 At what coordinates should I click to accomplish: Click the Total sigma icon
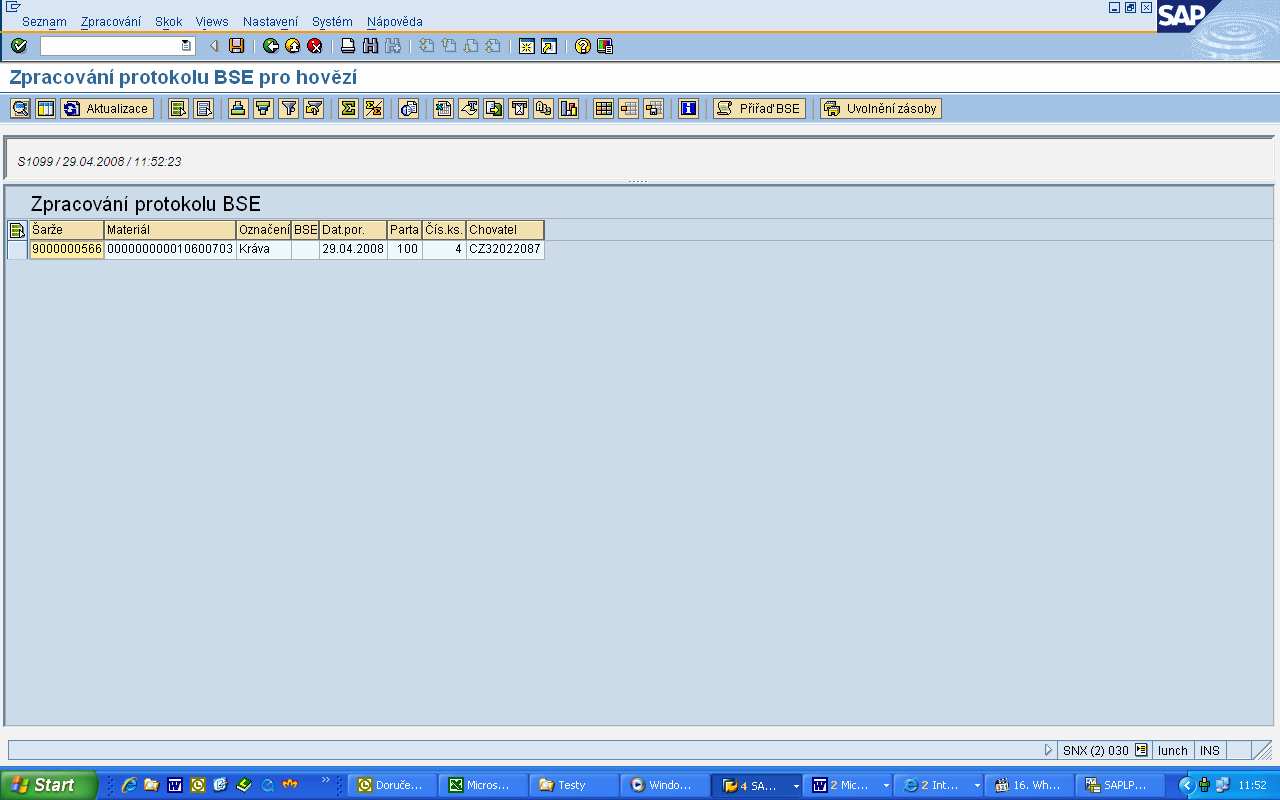(x=348, y=109)
